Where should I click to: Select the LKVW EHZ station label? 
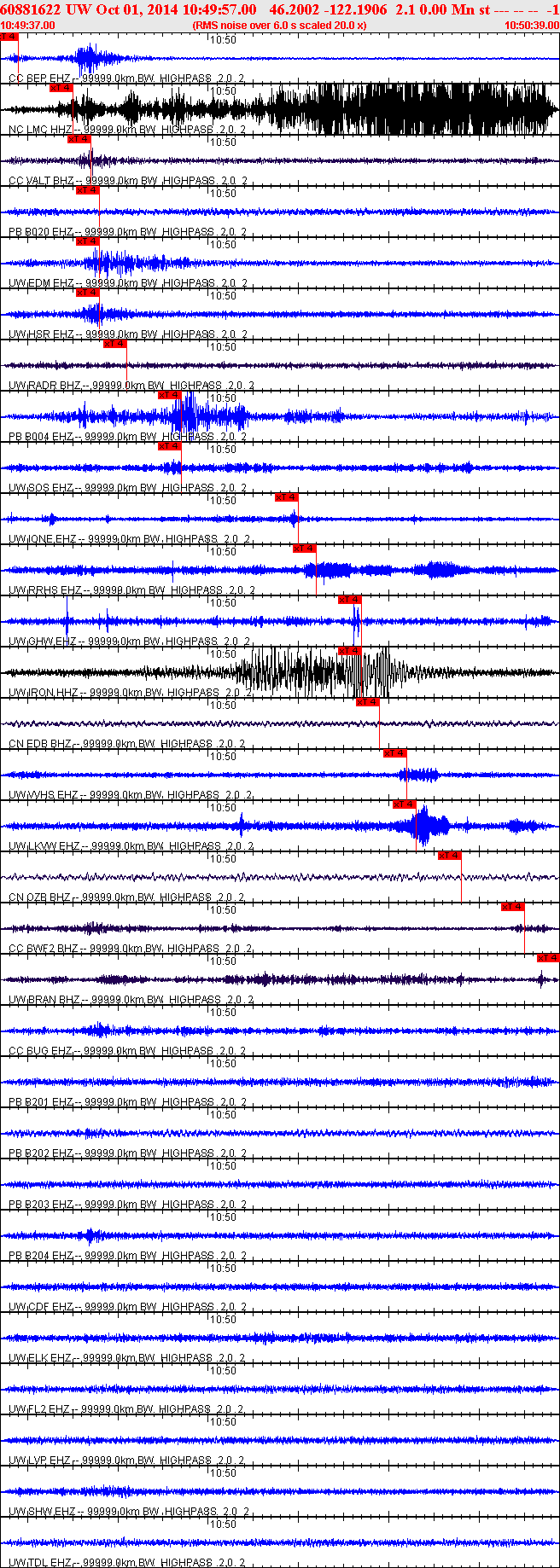[131, 846]
